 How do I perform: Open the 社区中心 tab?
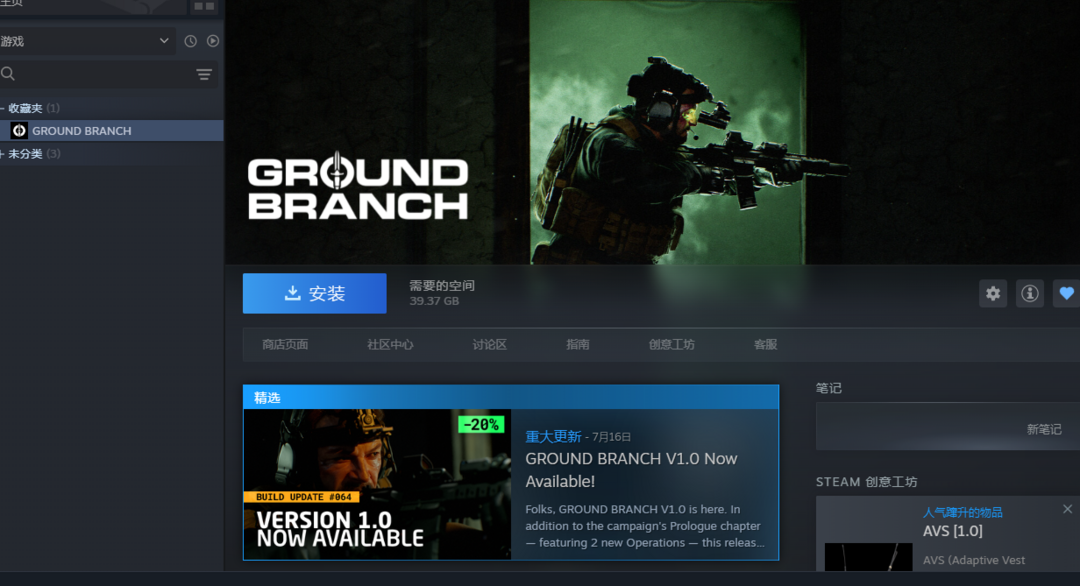pyautogui.click(x=390, y=344)
